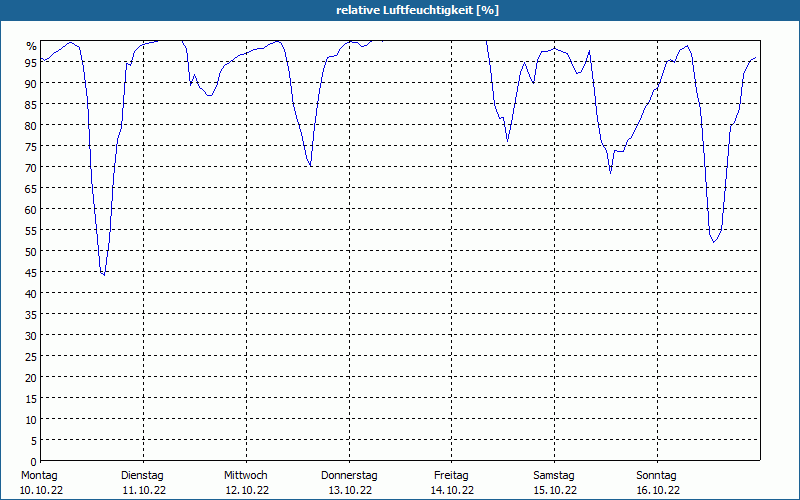The image size is (800, 500).
Task: Click the y-axis value 80
Action: pyautogui.click(x=31, y=125)
